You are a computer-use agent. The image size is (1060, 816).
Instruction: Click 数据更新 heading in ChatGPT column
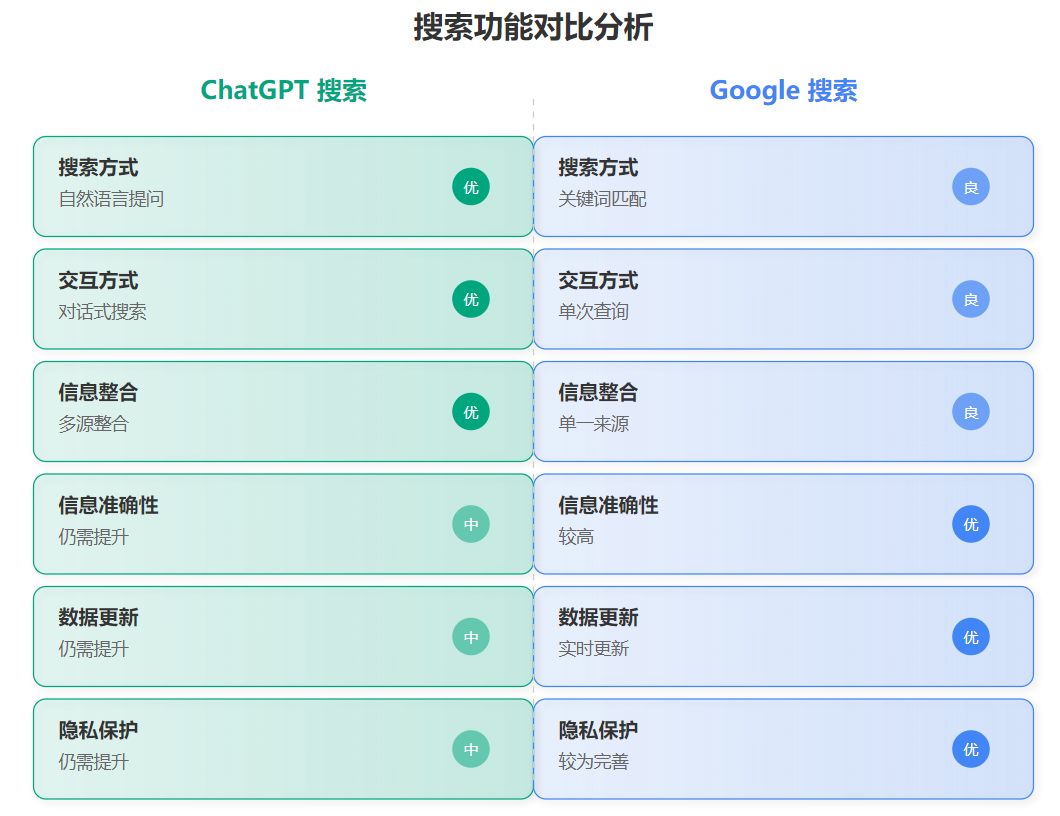pos(98,618)
